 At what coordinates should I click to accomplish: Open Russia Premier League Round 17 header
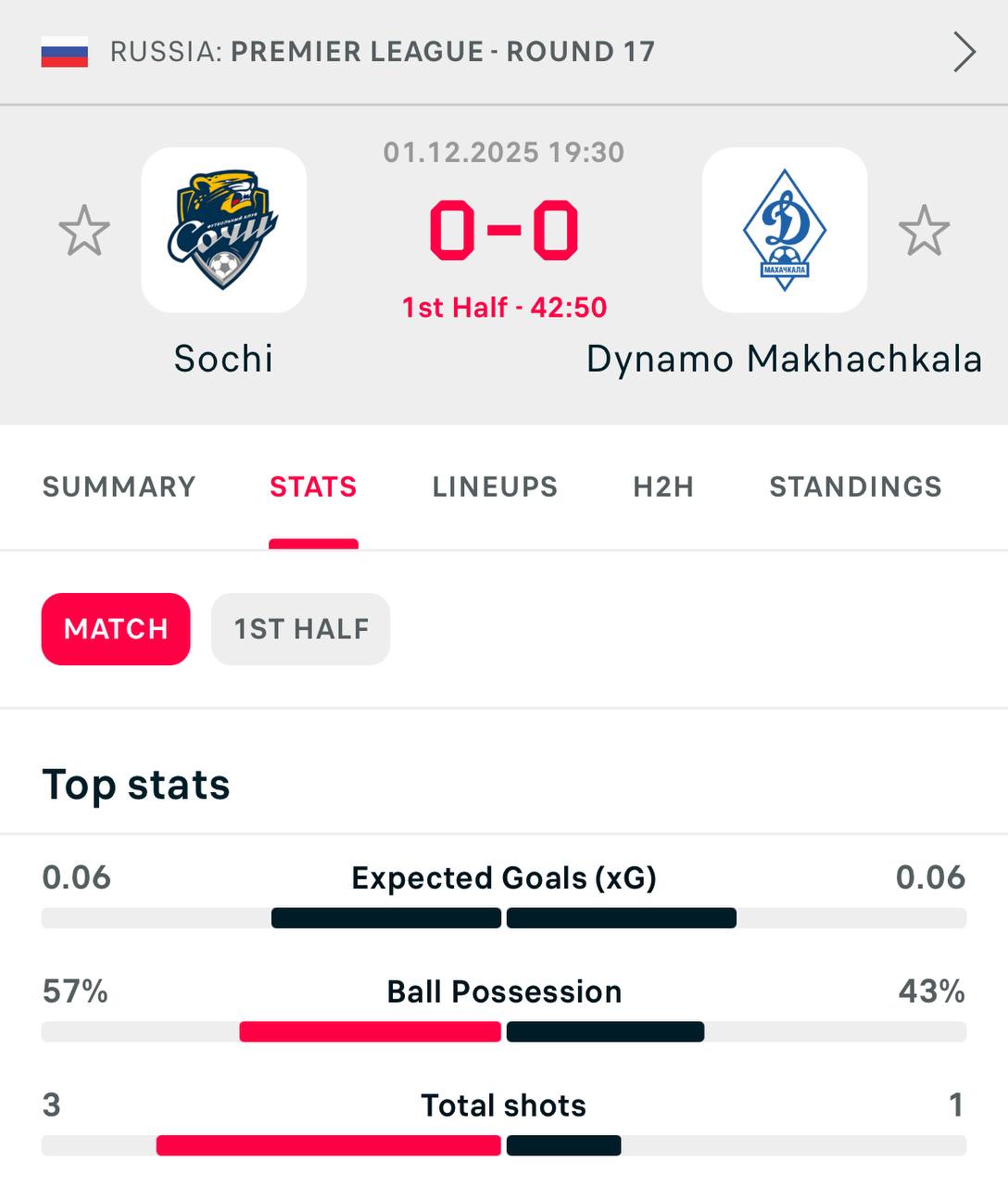382,52
